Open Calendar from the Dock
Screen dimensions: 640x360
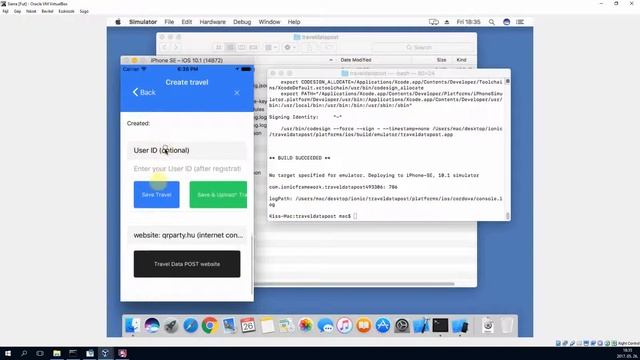(248, 325)
